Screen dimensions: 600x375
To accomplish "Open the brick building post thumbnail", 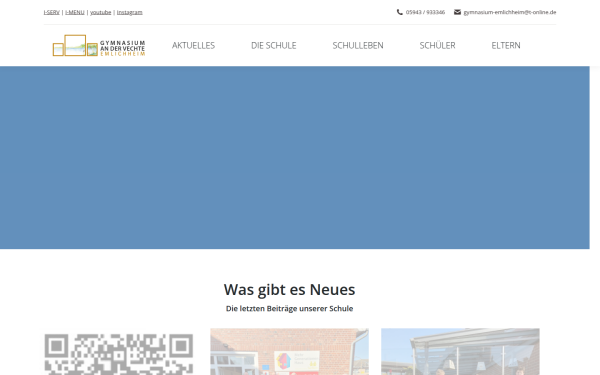I will [289, 352].
